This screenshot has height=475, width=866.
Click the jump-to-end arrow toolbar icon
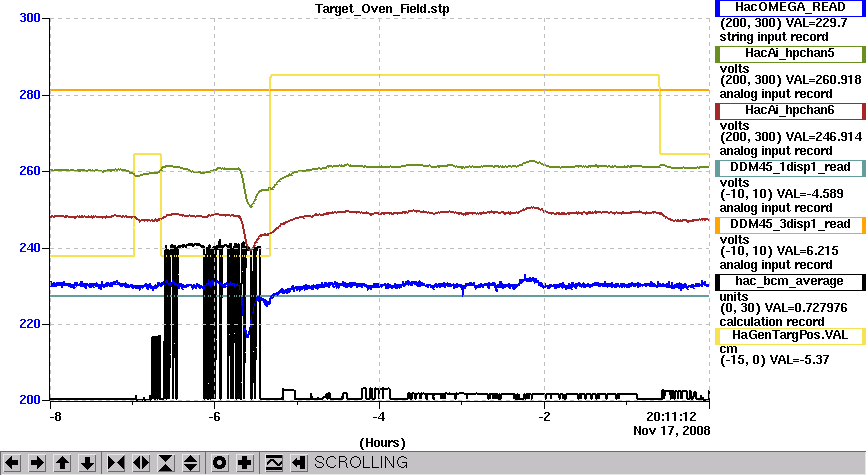click(x=298, y=462)
